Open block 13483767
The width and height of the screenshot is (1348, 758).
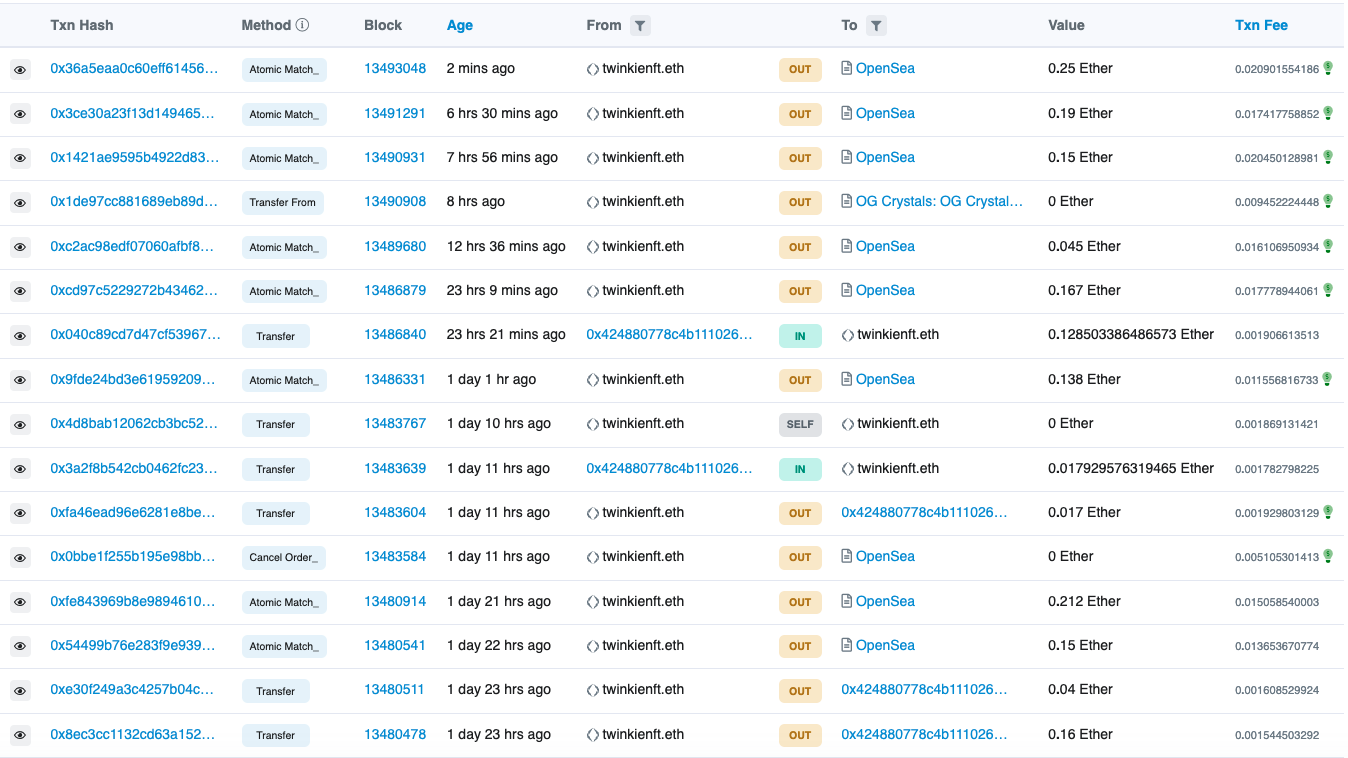click(395, 423)
